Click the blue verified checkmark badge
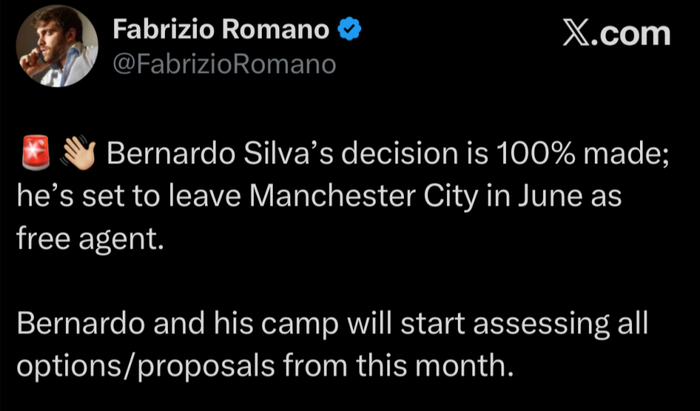The image size is (700, 411). point(349,30)
